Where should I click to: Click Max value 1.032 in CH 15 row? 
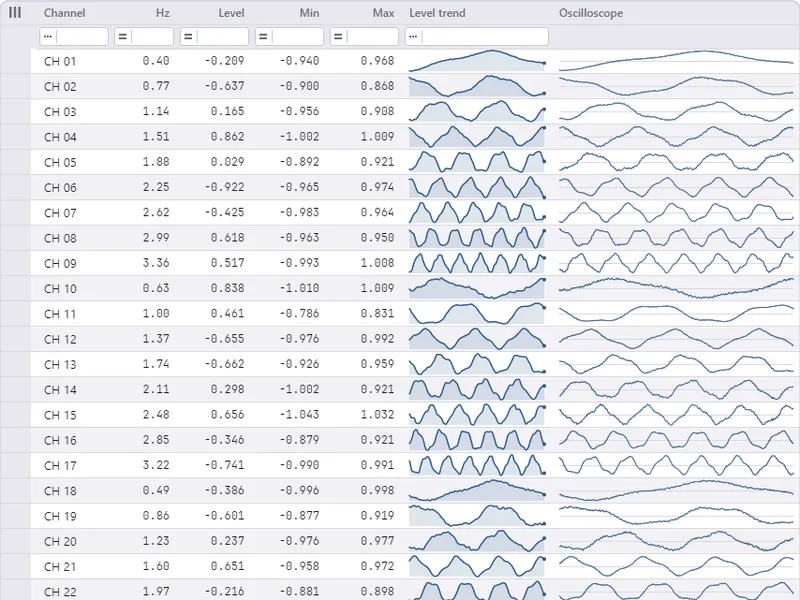coord(378,414)
